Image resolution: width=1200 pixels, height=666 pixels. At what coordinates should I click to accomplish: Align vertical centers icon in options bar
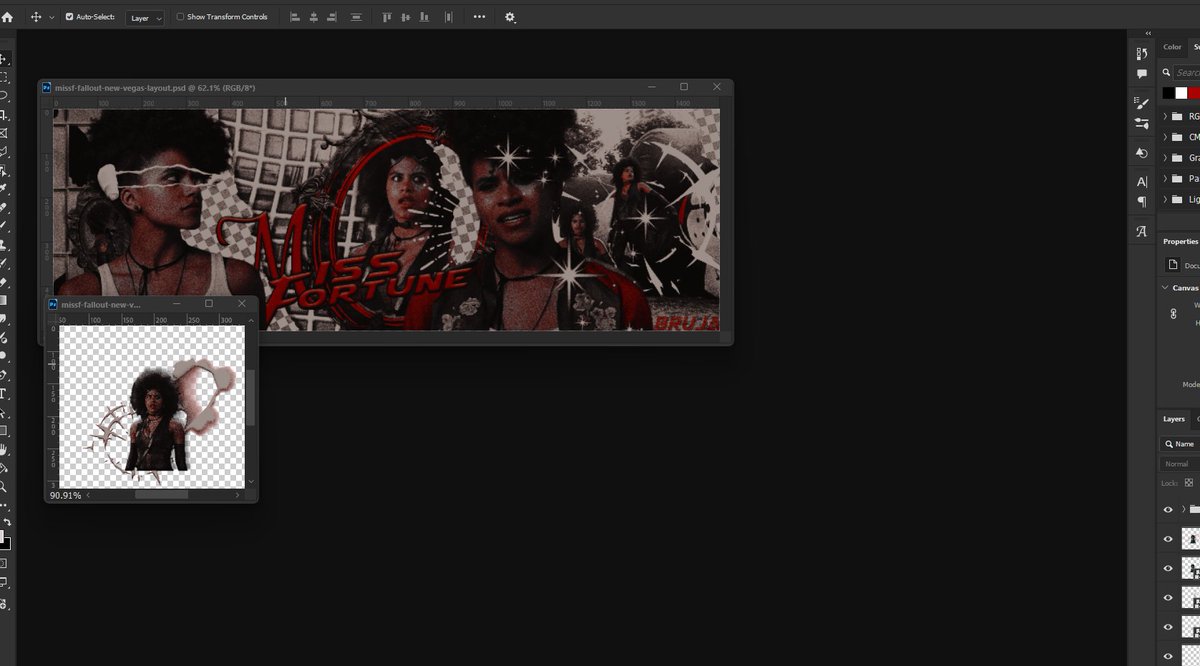pos(406,17)
